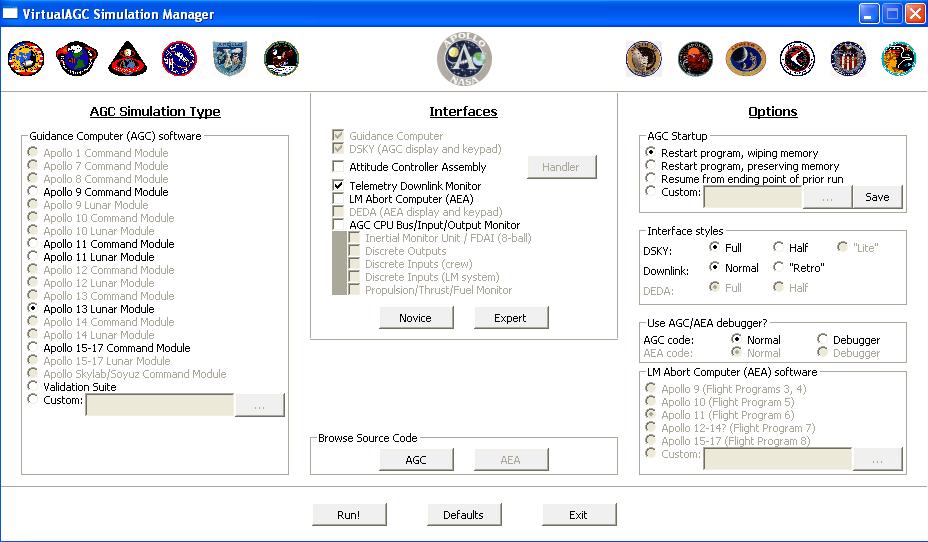928x542 pixels.
Task: Select the Apollo 9 mission patch icon
Action: (x=179, y=59)
